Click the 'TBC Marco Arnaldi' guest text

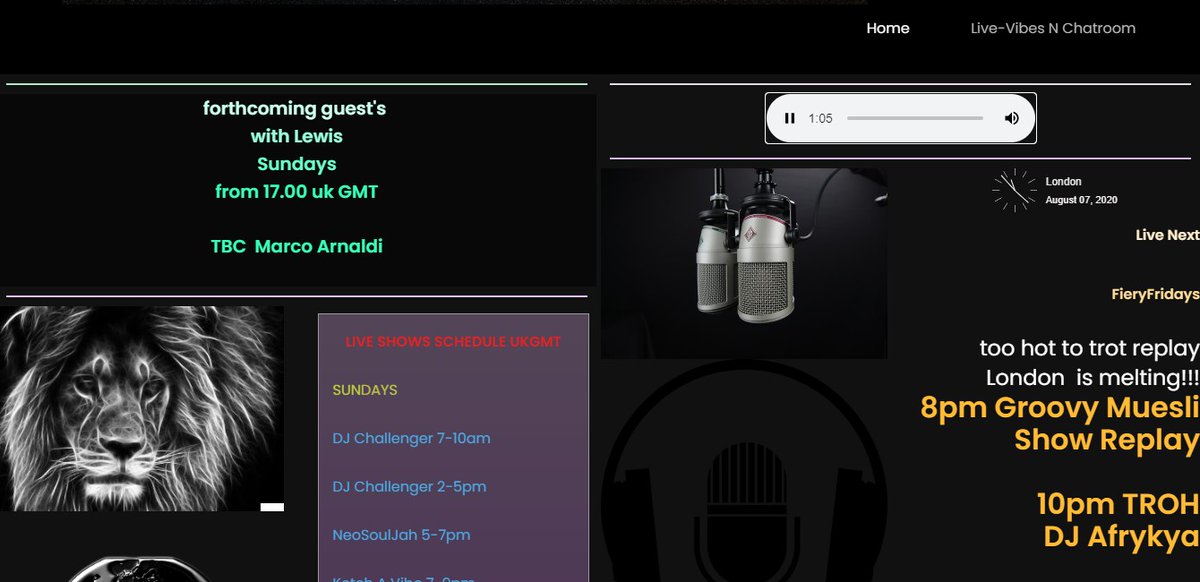tap(296, 246)
